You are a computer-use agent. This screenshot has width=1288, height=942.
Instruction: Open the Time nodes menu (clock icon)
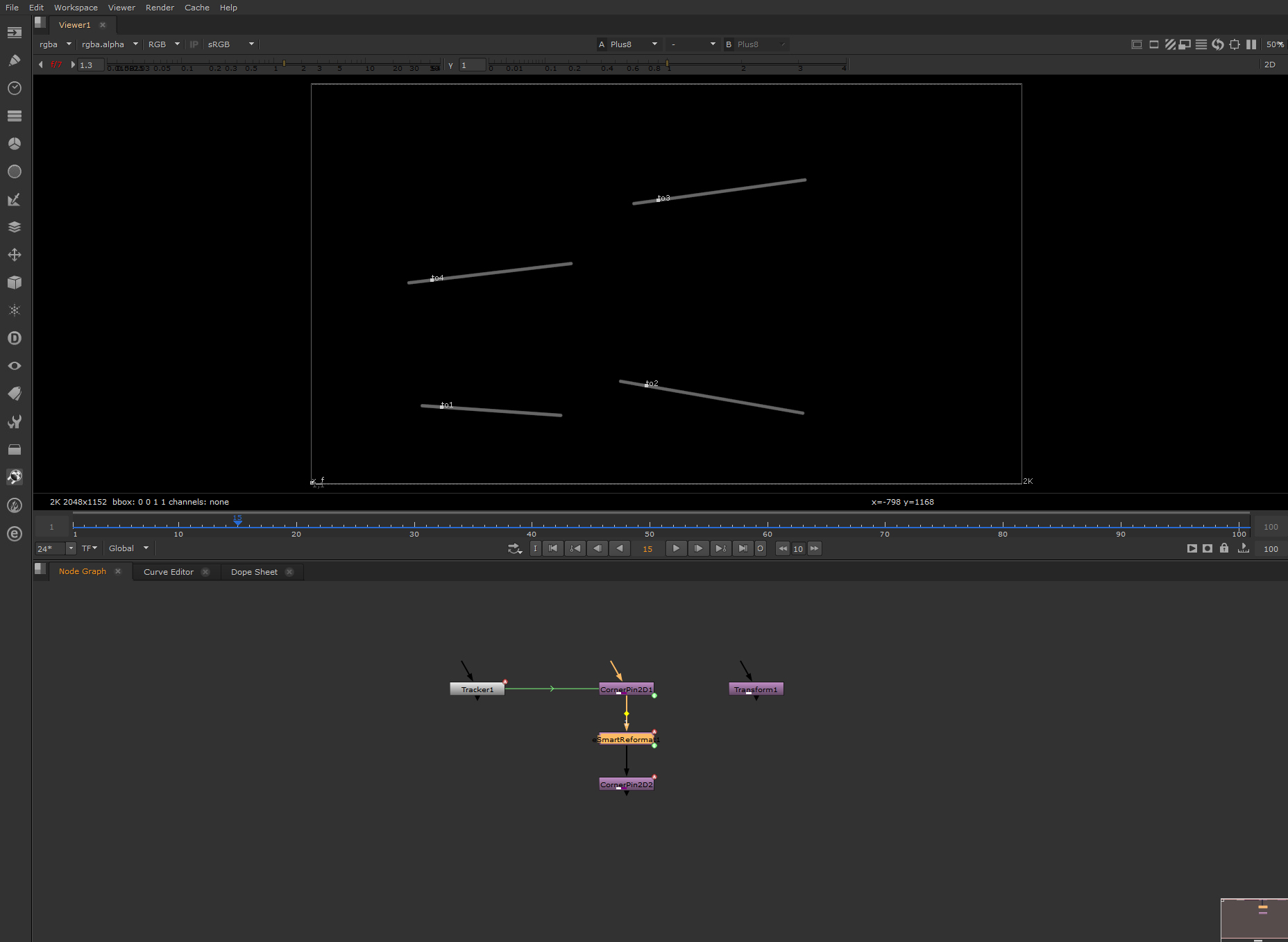[x=15, y=88]
